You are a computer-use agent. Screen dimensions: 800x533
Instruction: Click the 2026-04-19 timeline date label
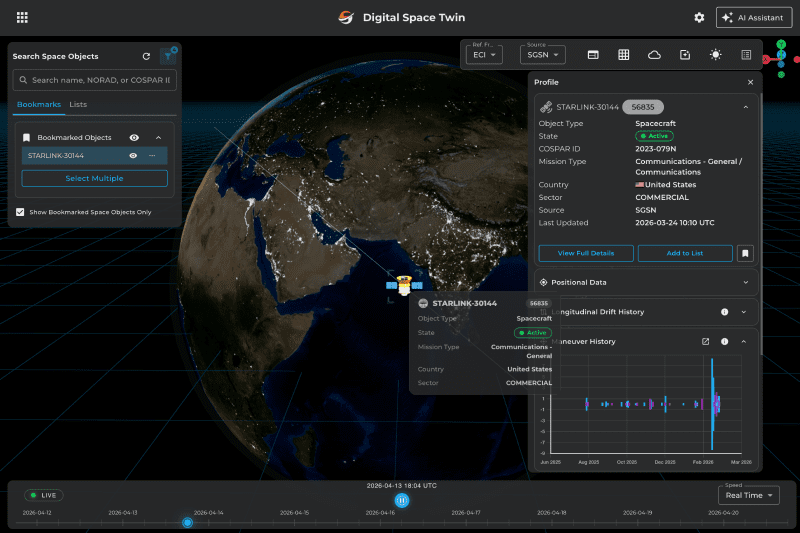coord(637,513)
